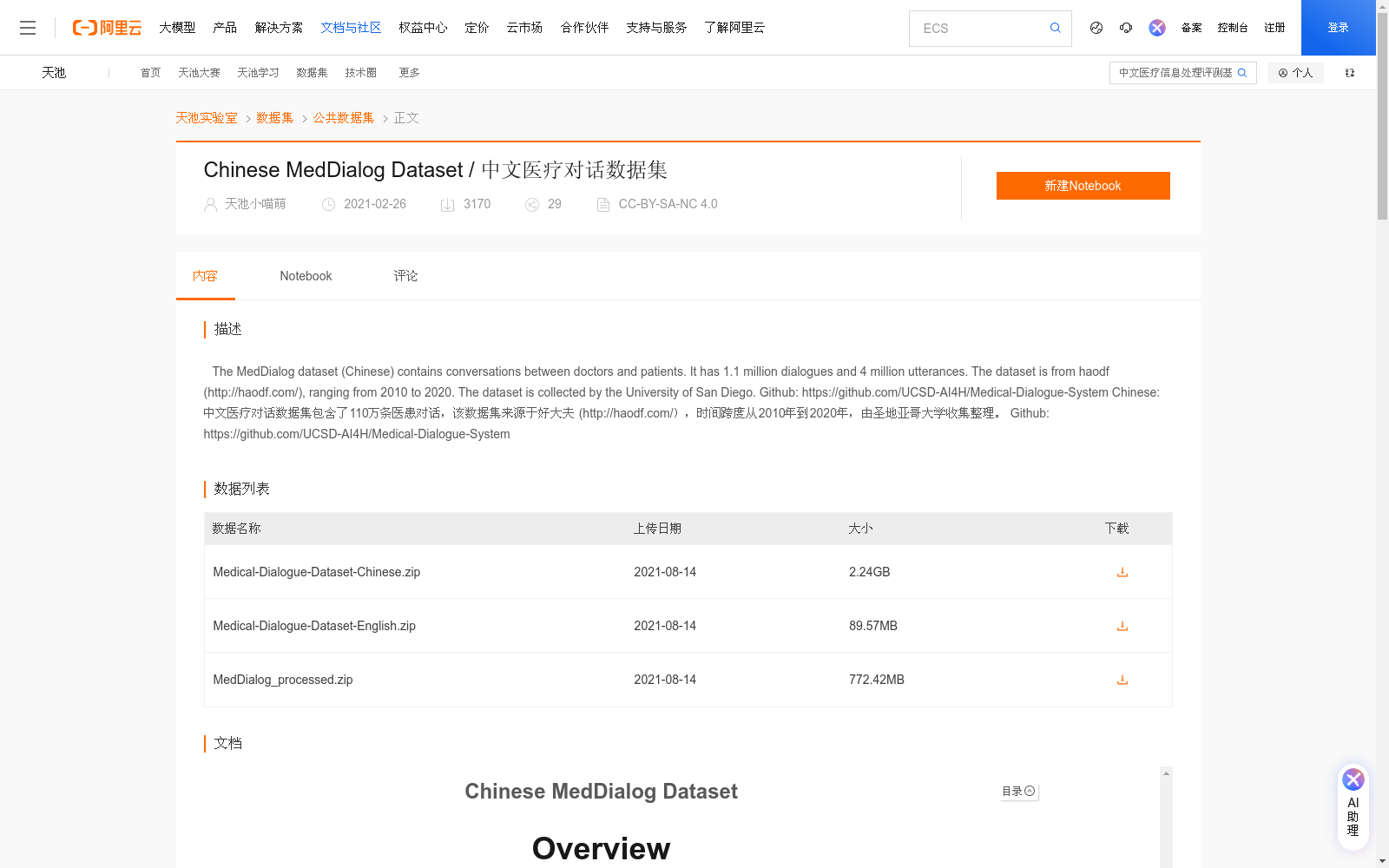Viewport: 1389px width, 868px height.
Task: Click 数据集 in Tianchi navigation bar
Action: coord(312,73)
